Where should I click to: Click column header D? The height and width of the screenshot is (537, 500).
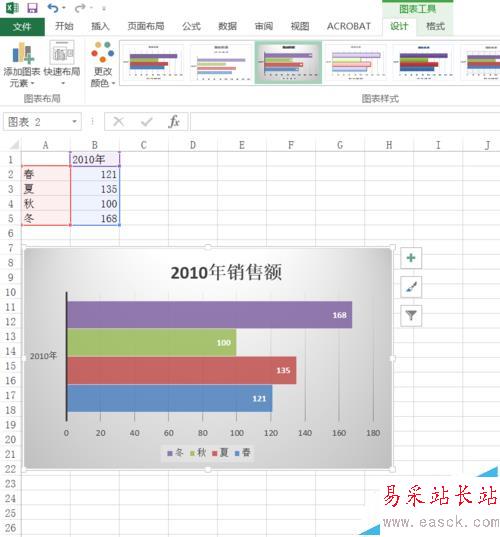point(193,145)
